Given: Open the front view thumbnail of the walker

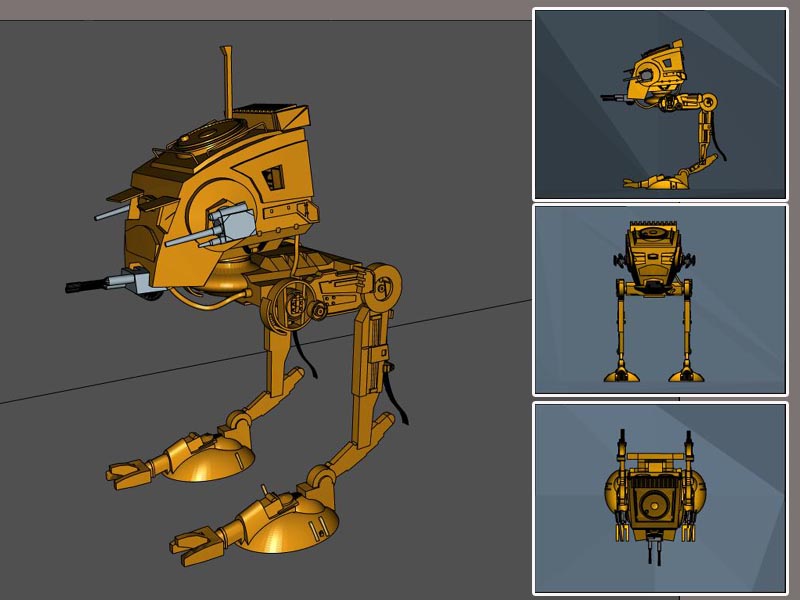Looking at the screenshot, I should click(660, 300).
